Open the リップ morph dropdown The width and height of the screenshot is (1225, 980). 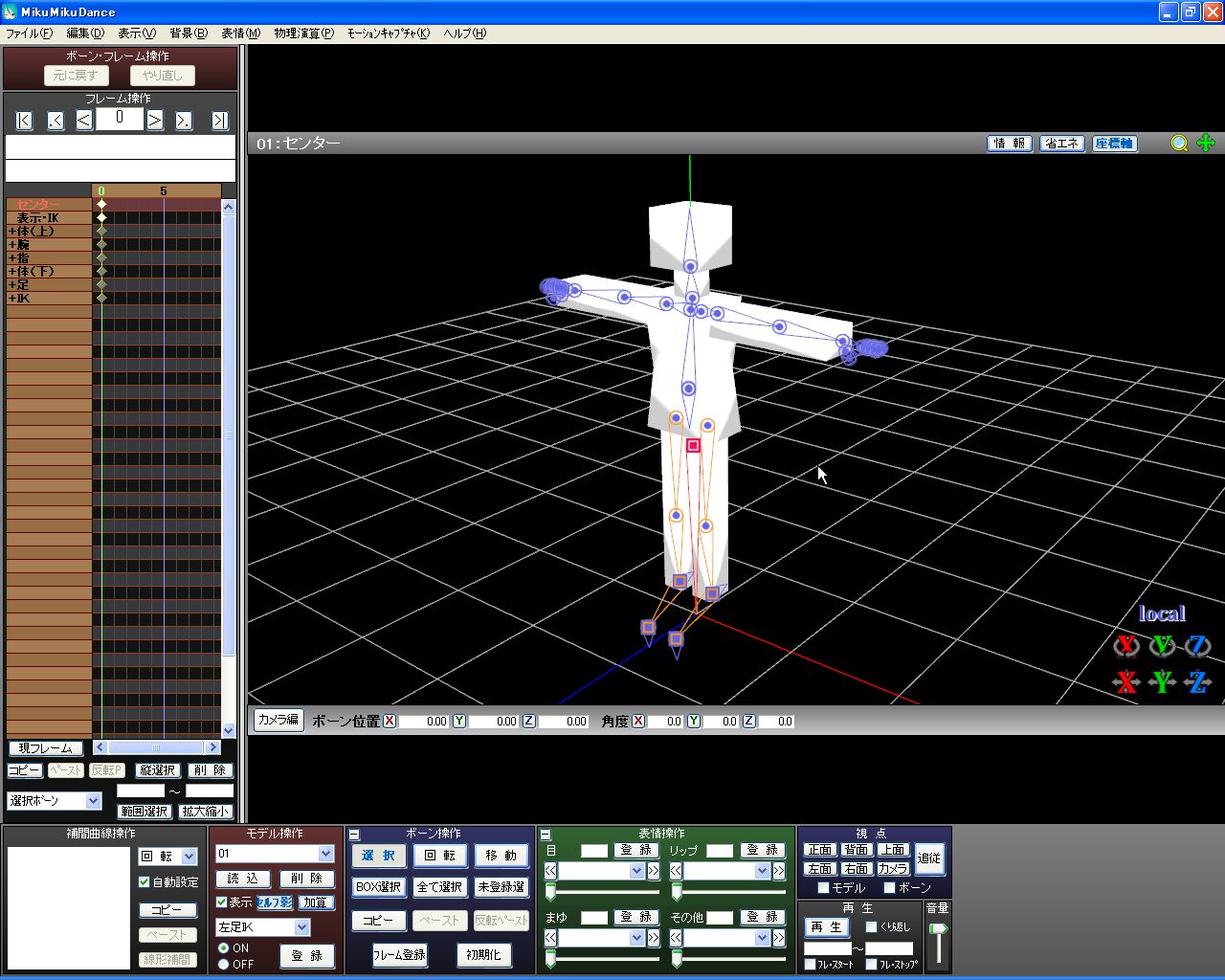(x=763, y=871)
